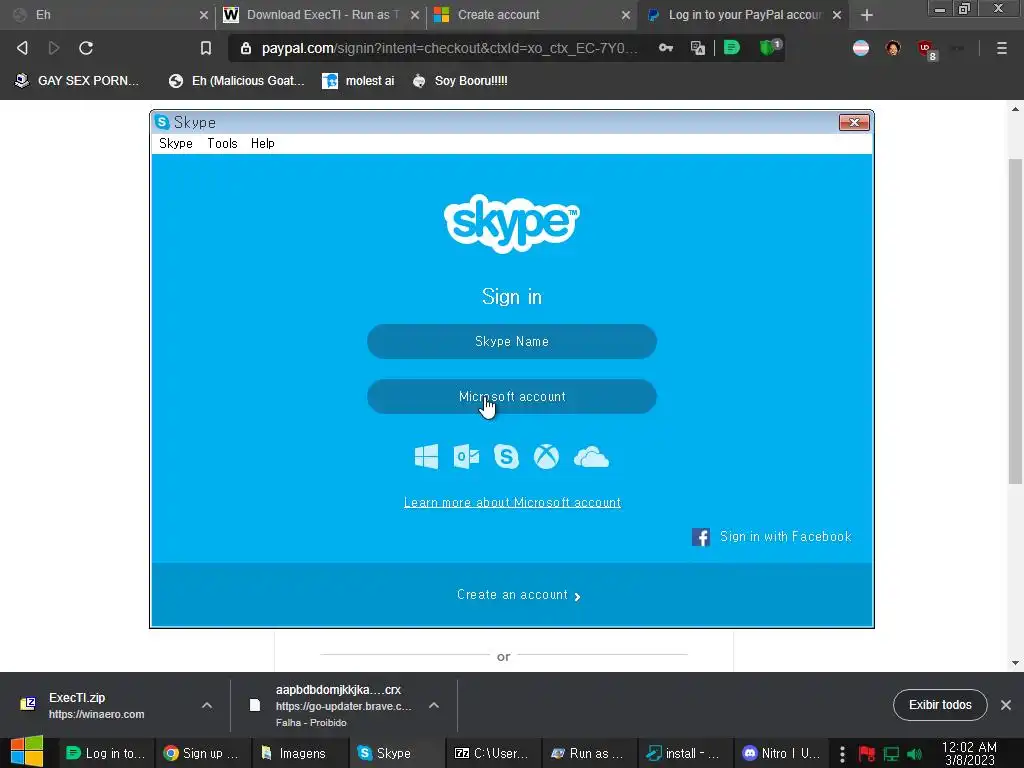This screenshot has height=768, width=1024.
Task: Click the OneDrive cloud icon
Action: (591, 457)
